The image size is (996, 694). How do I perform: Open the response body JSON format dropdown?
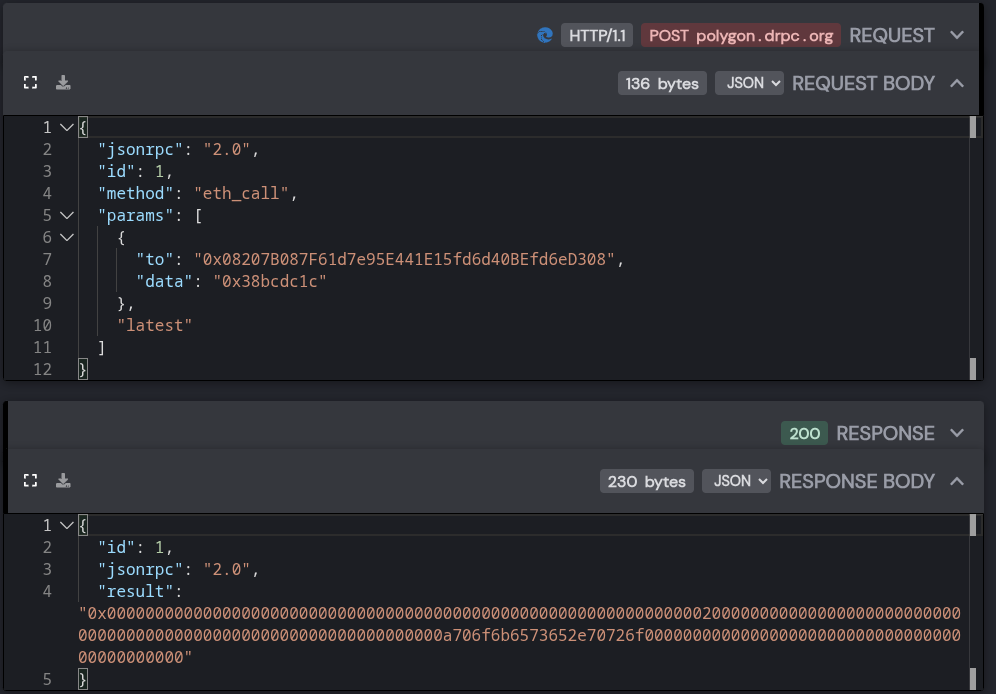(736, 481)
